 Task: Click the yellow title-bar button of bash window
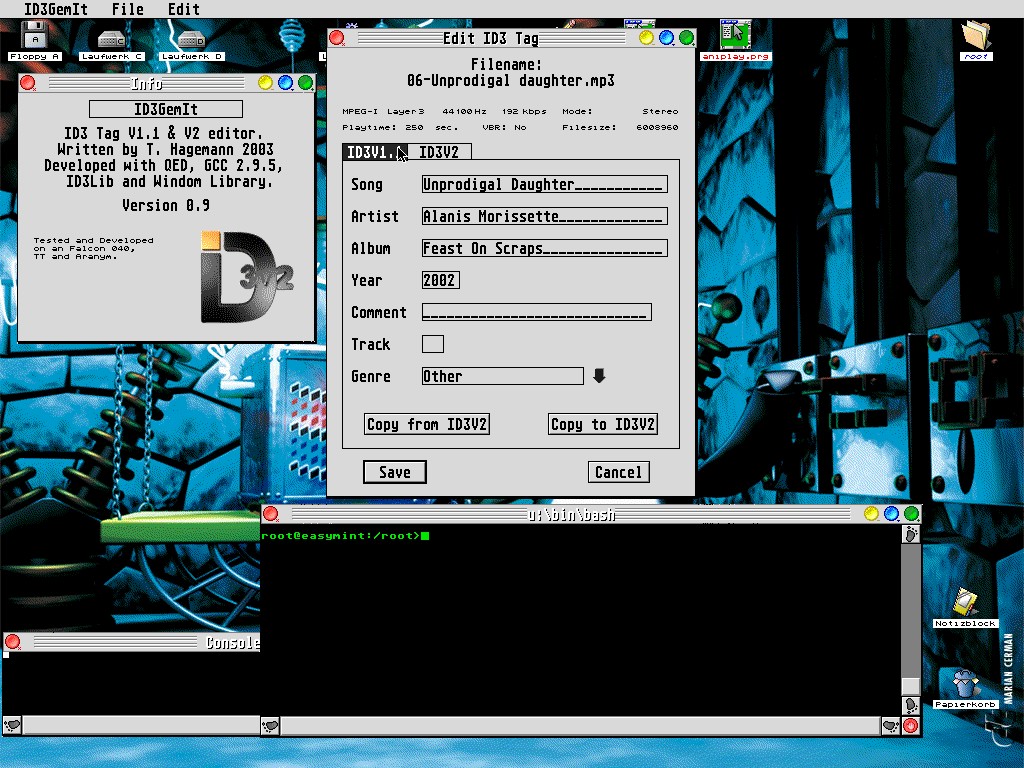(871, 513)
